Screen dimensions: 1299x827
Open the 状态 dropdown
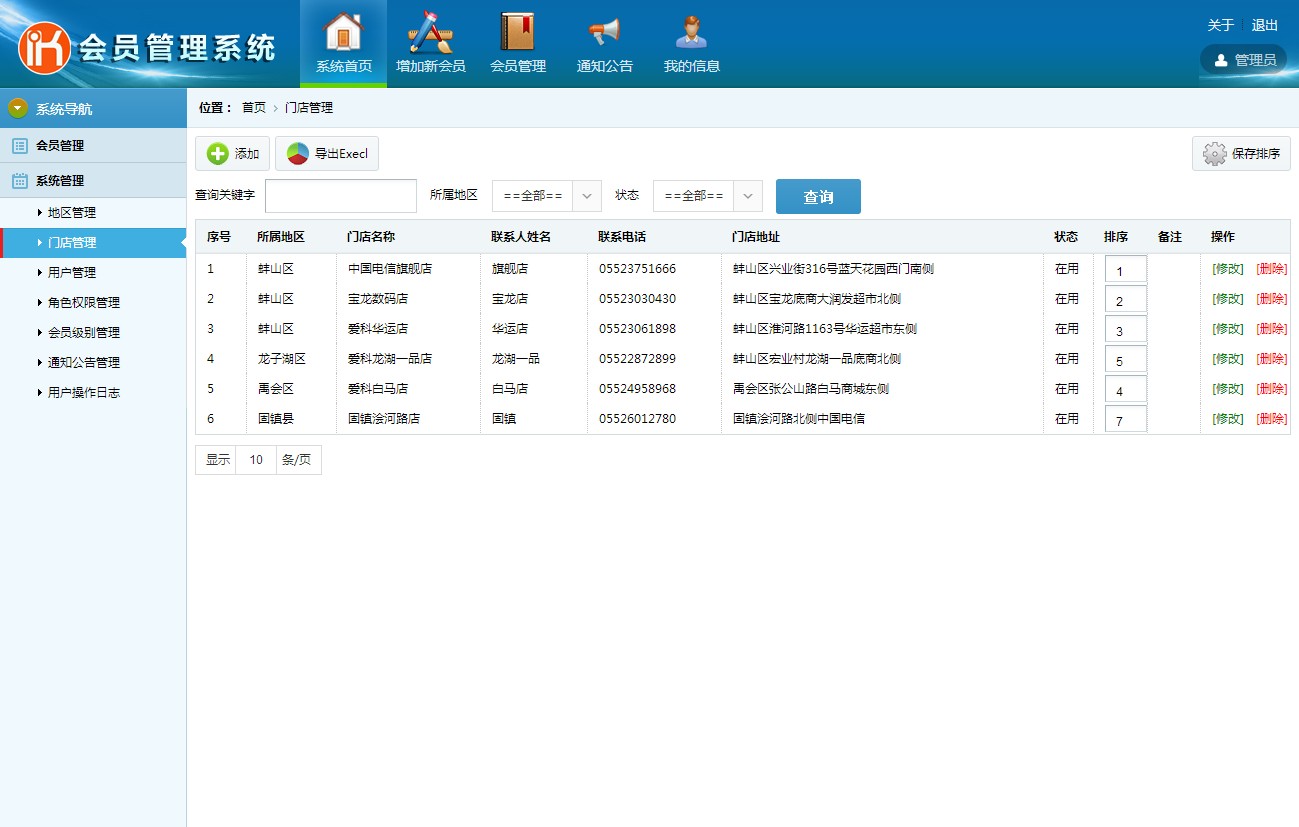tap(708, 196)
